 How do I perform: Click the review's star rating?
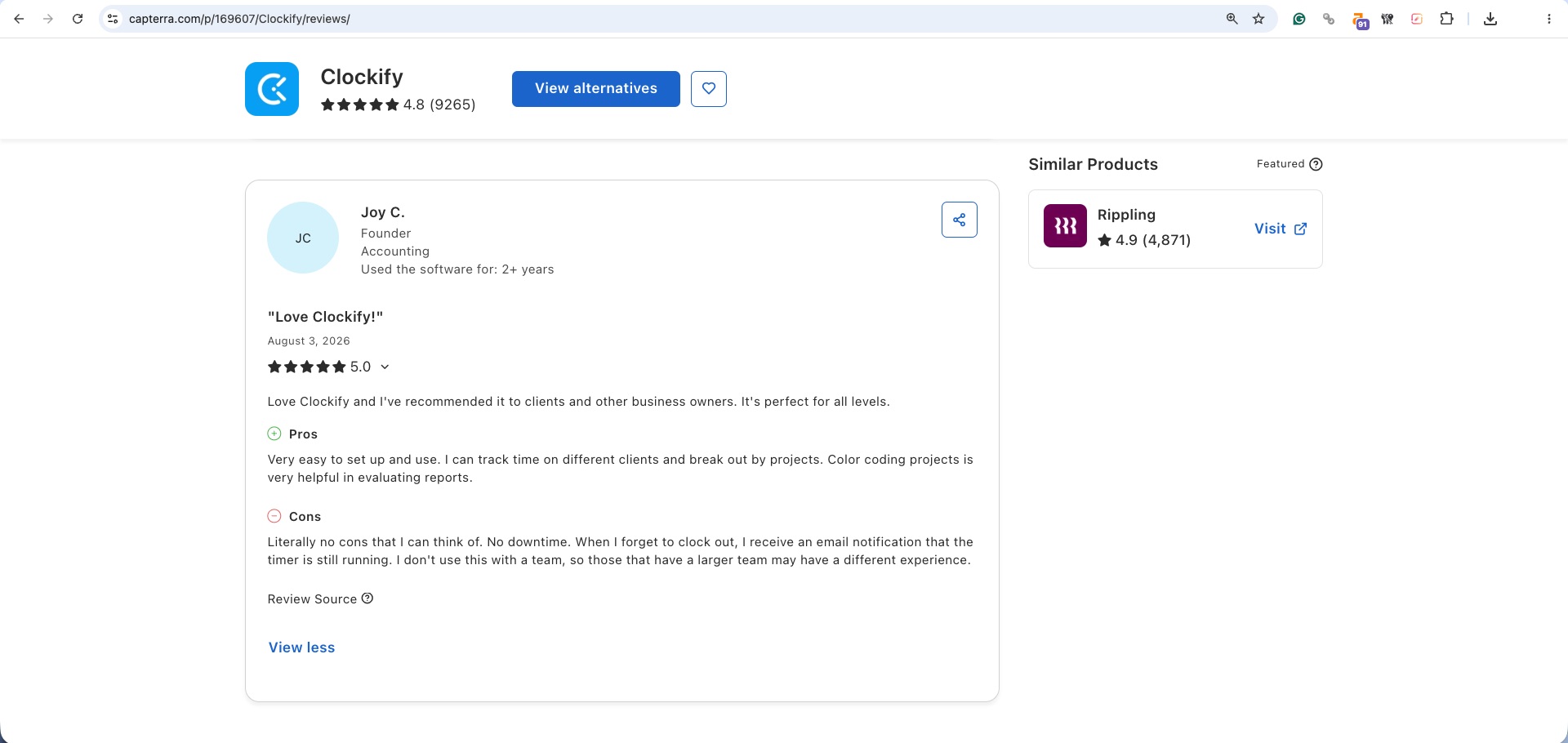click(x=307, y=367)
